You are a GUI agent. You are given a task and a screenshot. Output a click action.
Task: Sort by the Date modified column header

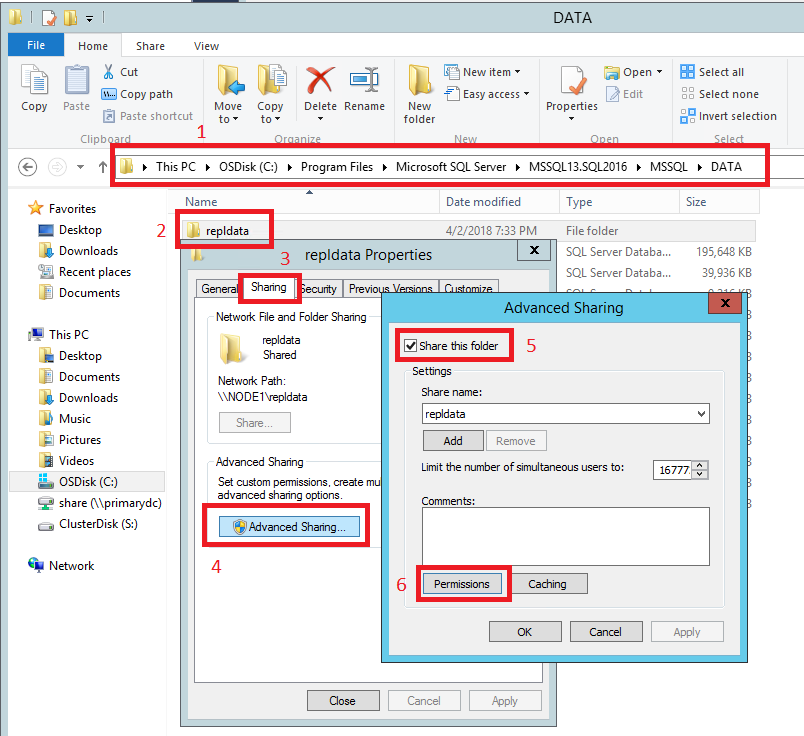point(498,202)
